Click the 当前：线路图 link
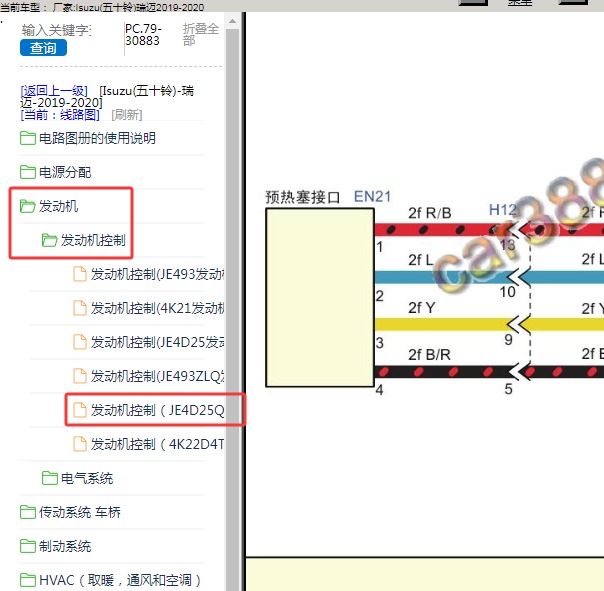The height and width of the screenshot is (591, 604). point(60,114)
